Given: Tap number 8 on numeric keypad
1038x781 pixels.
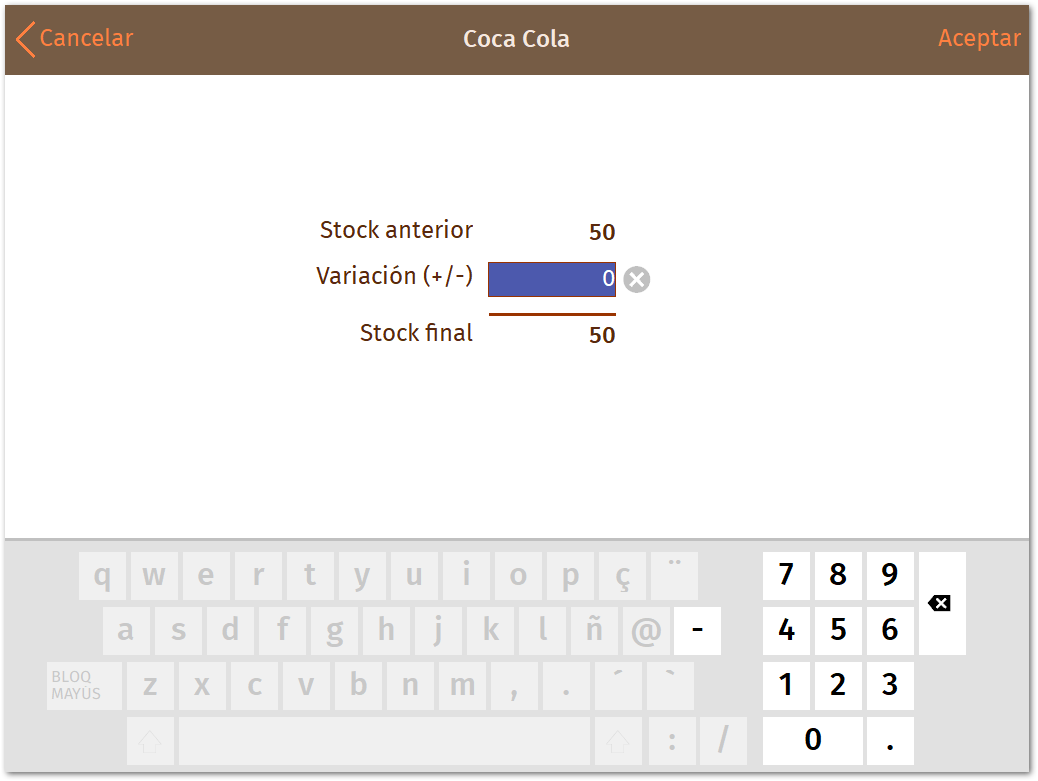Looking at the screenshot, I should (x=838, y=575).
